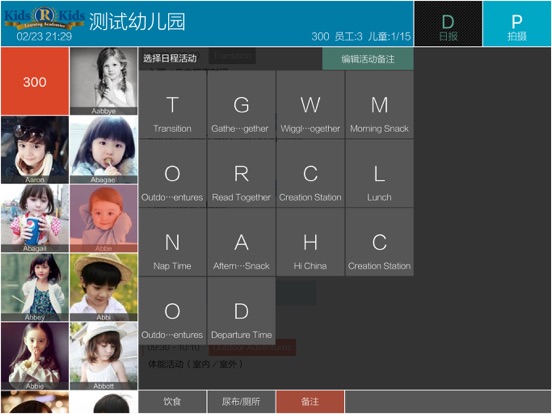This screenshot has height=414, width=552.
Task: Select the Afternoon Snack activity tile
Action: [241, 242]
